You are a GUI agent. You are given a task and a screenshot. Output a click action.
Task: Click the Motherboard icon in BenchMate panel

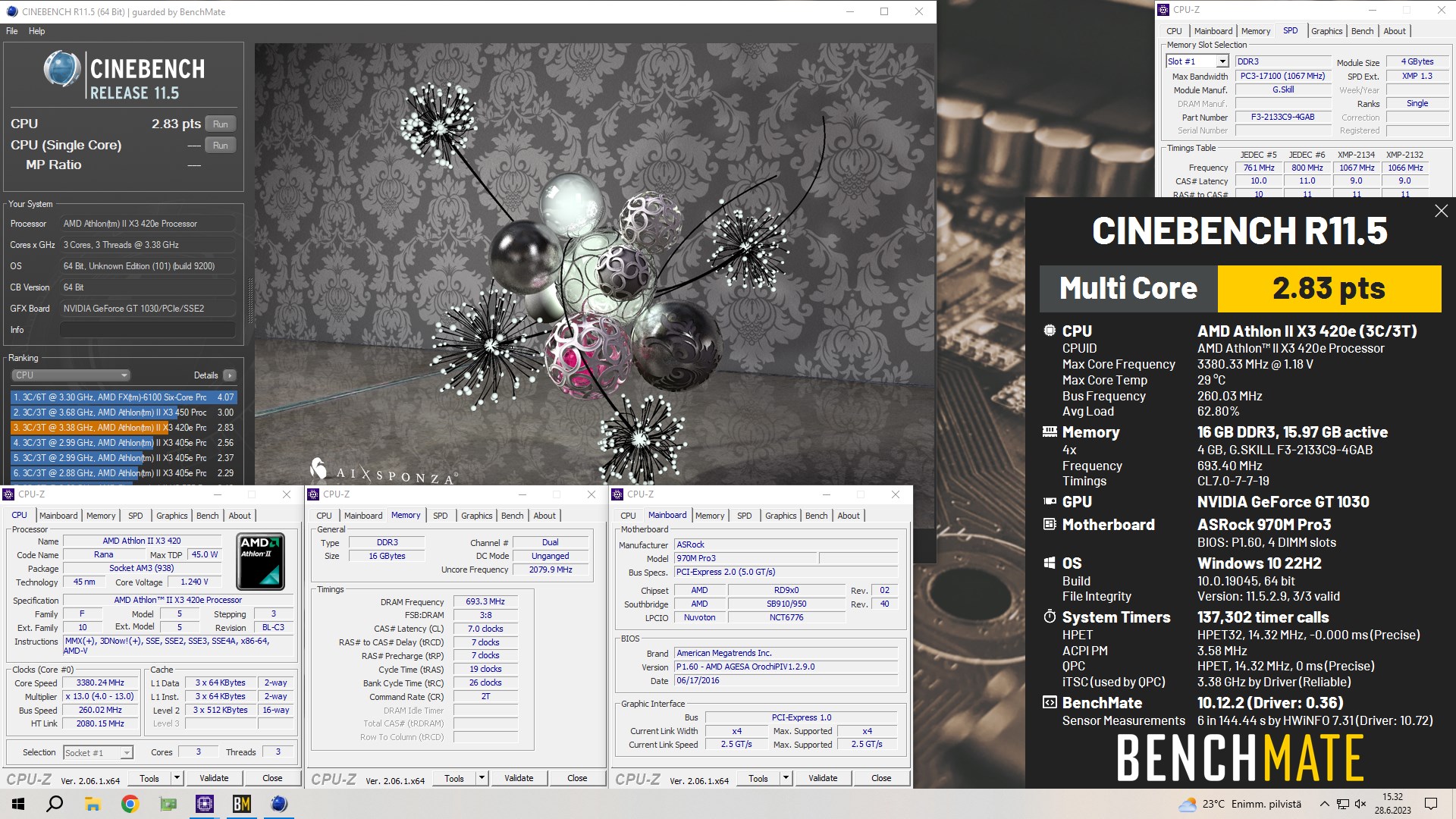pyautogui.click(x=1050, y=524)
